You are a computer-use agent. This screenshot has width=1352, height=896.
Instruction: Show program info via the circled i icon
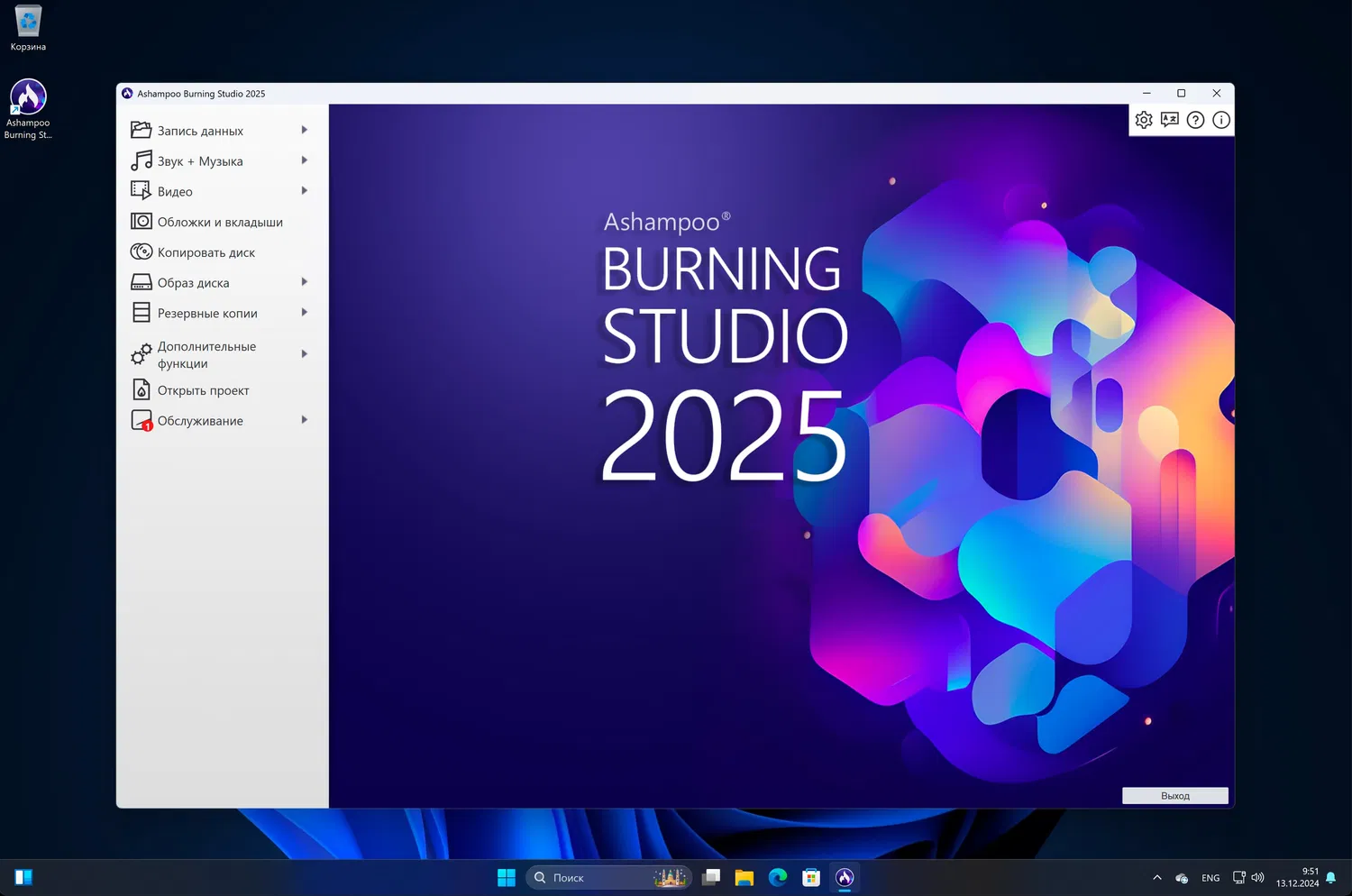tap(1221, 120)
